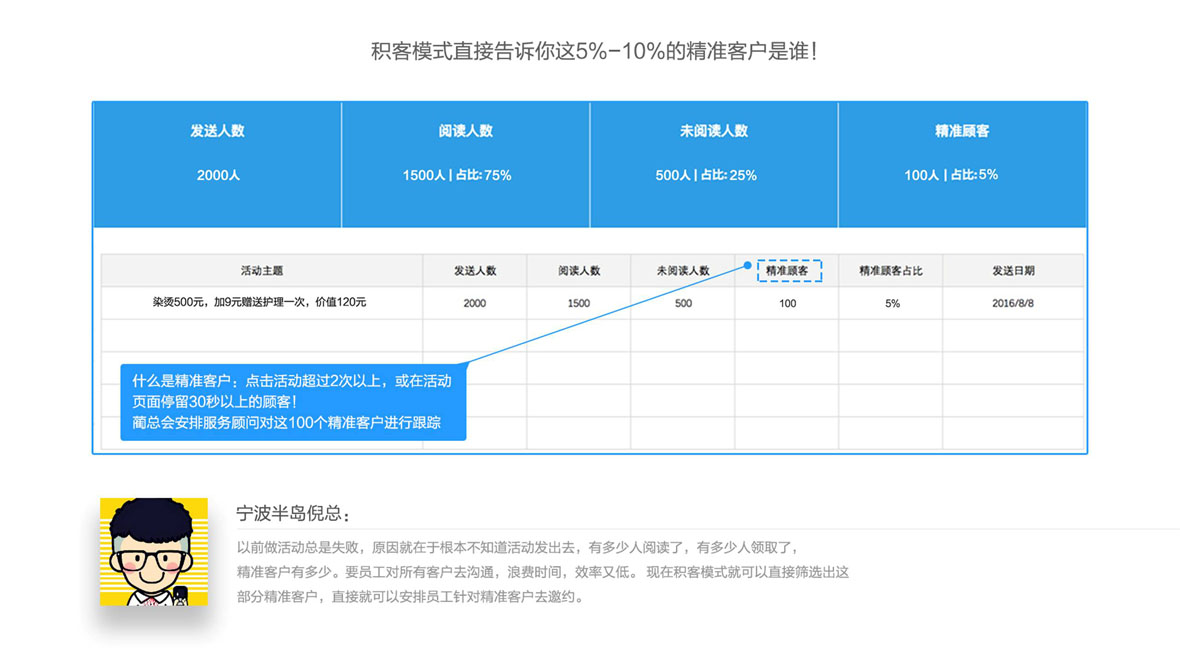Click the 阅读人数 table column header
This screenshot has height=664, width=1180.
tap(579, 270)
